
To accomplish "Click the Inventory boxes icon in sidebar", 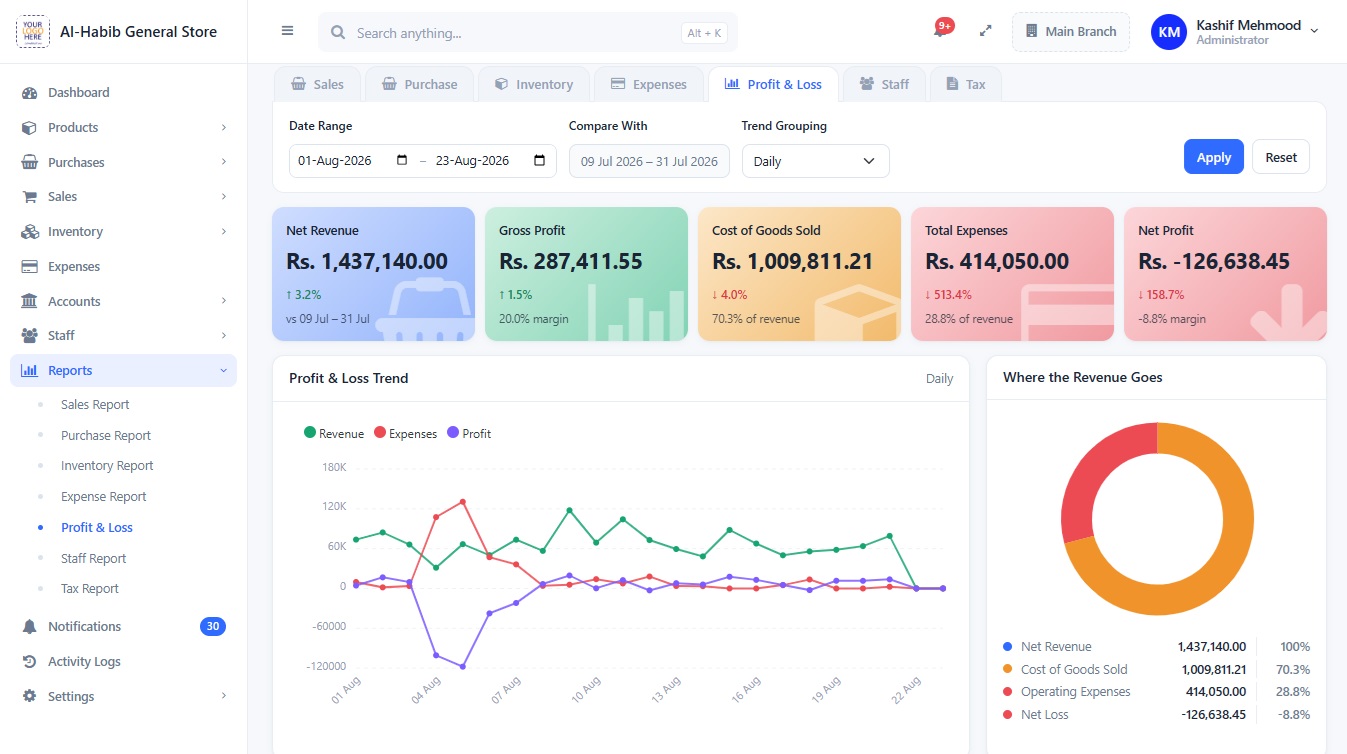I will [x=29, y=232].
